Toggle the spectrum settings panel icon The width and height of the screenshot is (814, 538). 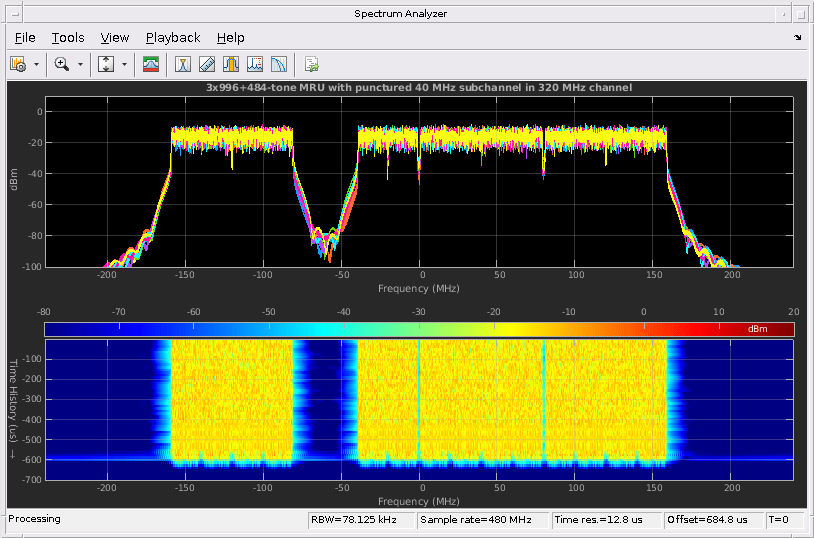[151, 64]
